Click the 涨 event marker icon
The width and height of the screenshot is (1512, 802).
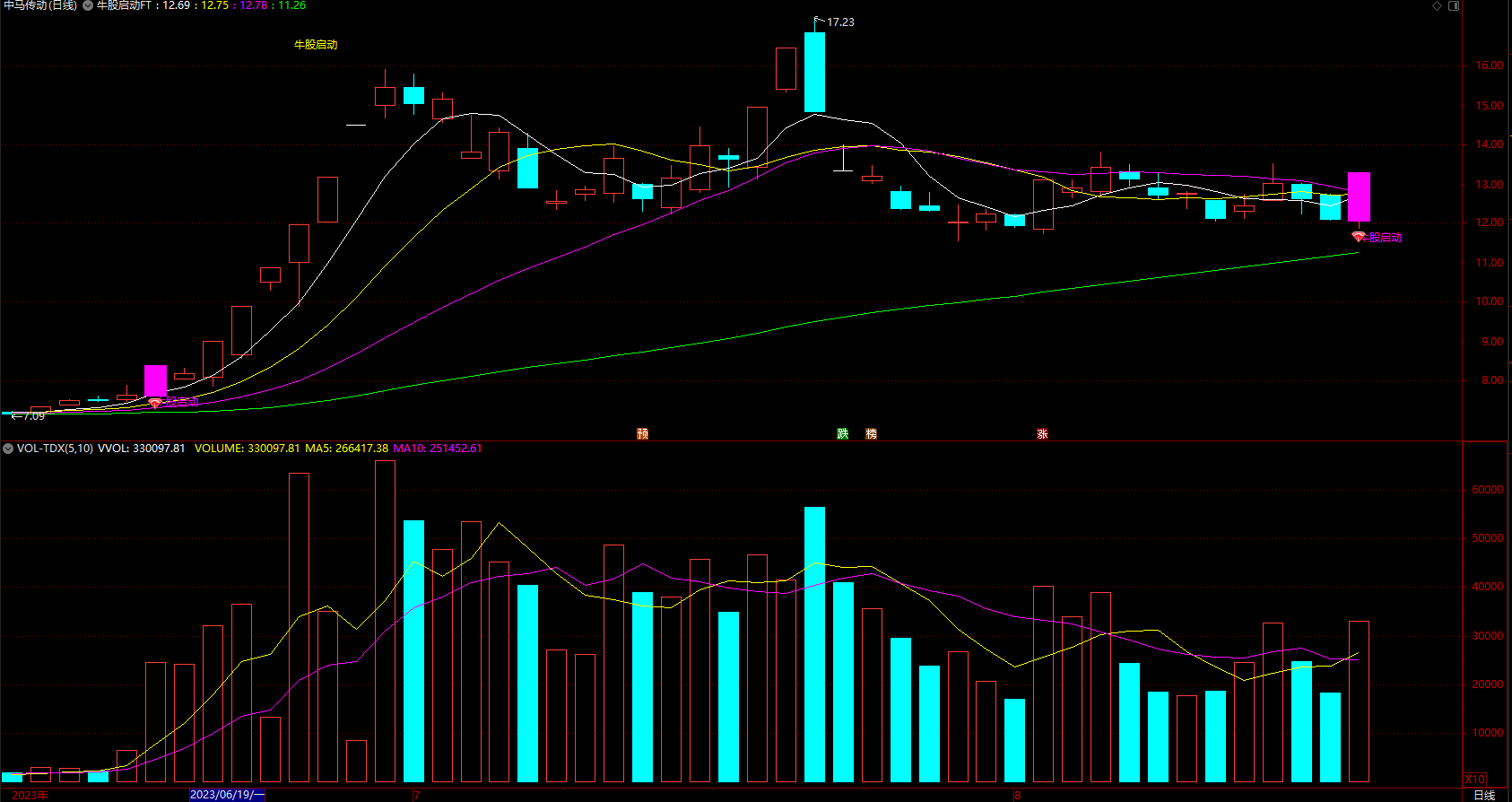(1042, 433)
